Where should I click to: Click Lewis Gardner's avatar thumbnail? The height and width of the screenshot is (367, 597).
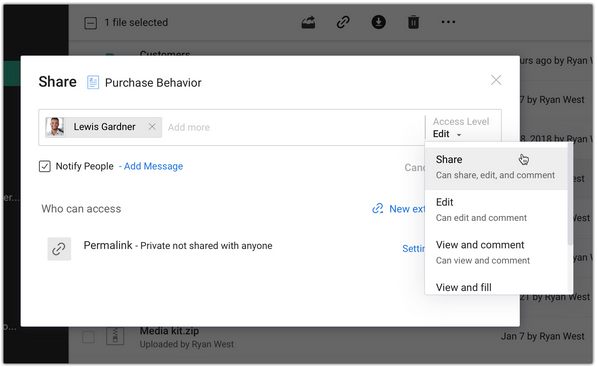click(x=55, y=127)
